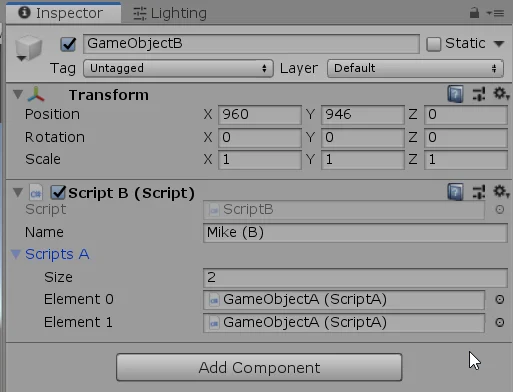Edit the Scripts A Size field
This screenshot has width=513, height=392.
[x=355, y=278]
